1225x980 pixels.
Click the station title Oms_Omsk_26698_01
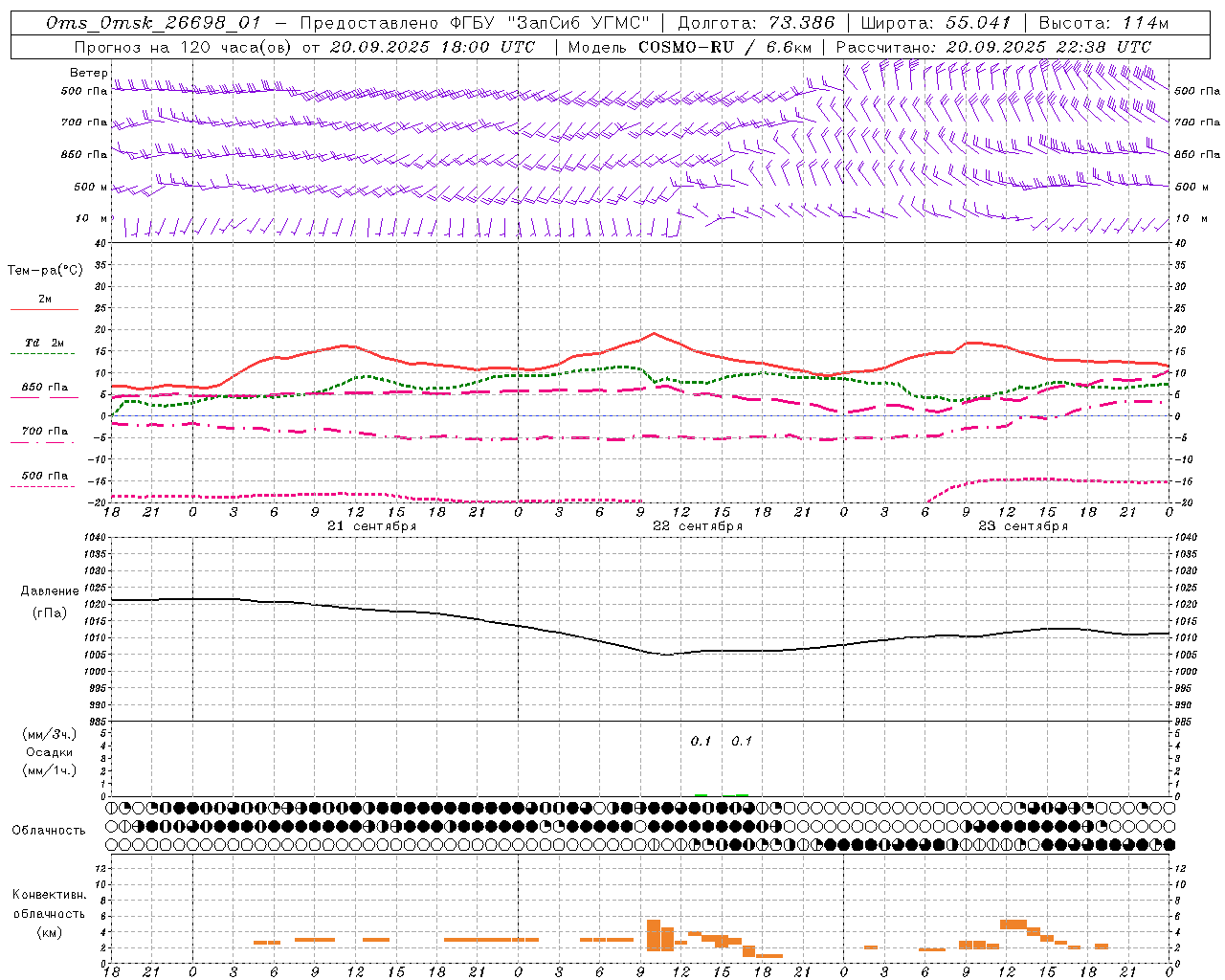pyautogui.click(x=153, y=23)
